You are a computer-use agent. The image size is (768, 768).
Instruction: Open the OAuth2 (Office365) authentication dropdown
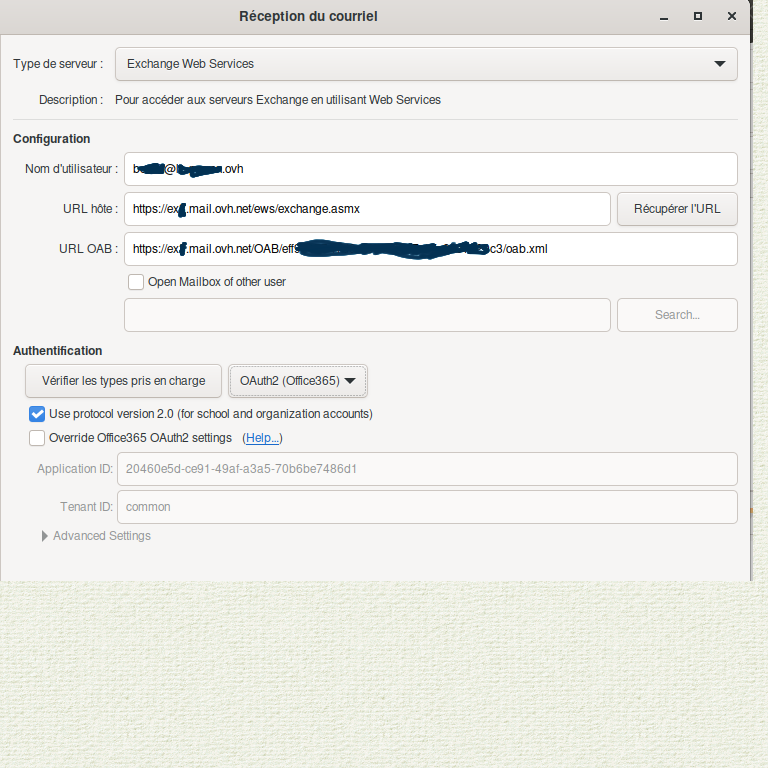pos(298,381)
